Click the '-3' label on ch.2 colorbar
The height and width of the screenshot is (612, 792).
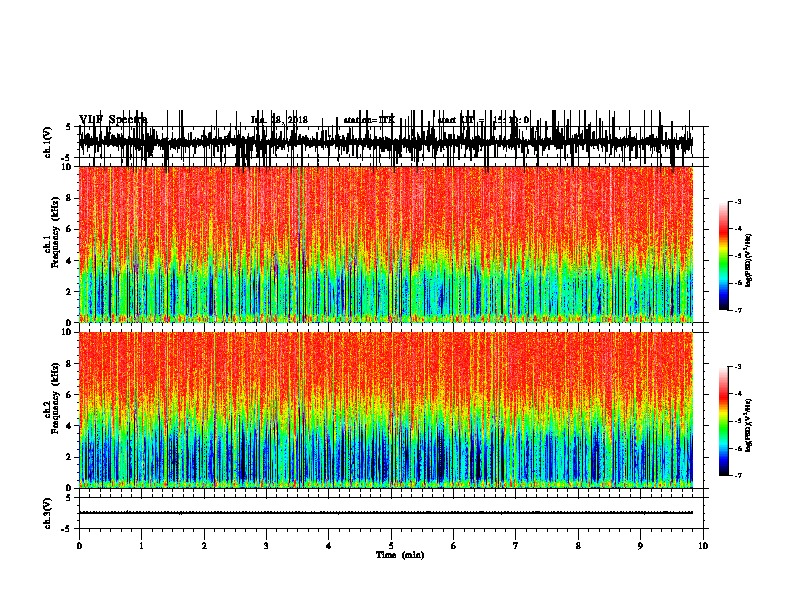click(737, 367)
